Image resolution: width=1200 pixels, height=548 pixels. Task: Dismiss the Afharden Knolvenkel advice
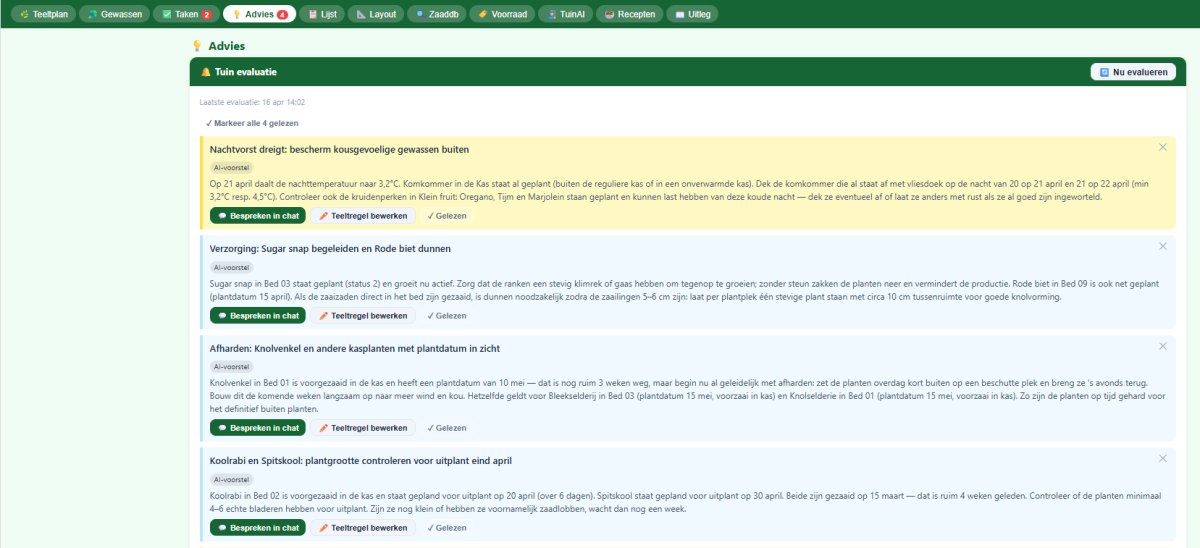pos(1162,346)
